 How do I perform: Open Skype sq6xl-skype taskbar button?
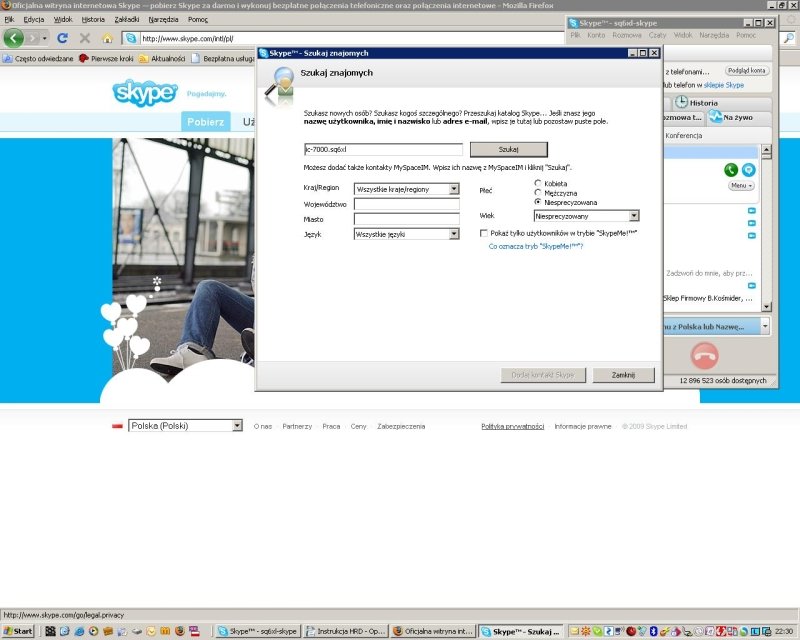coord(258,631)
